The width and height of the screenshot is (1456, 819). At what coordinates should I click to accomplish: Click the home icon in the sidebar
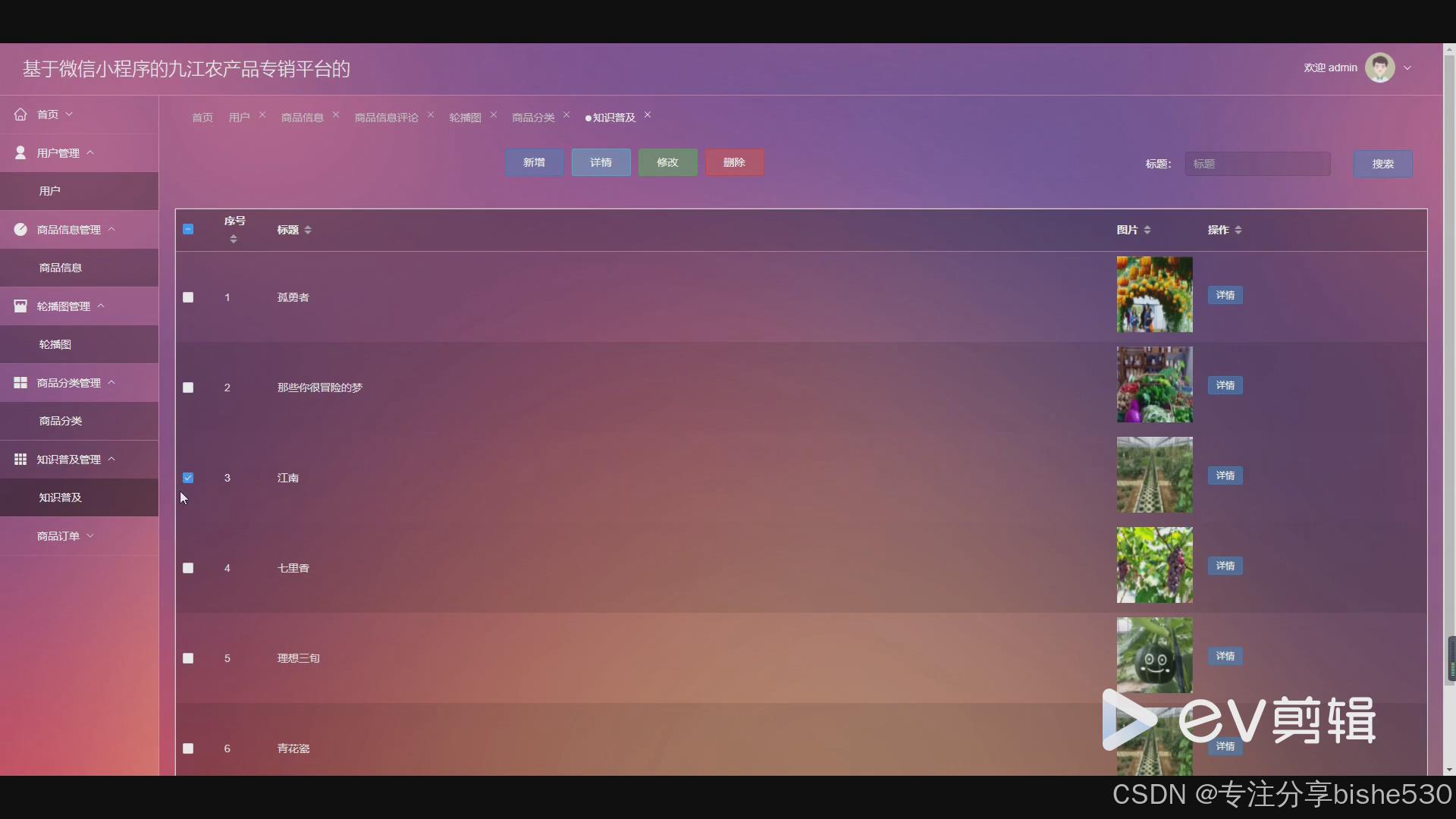20,115
